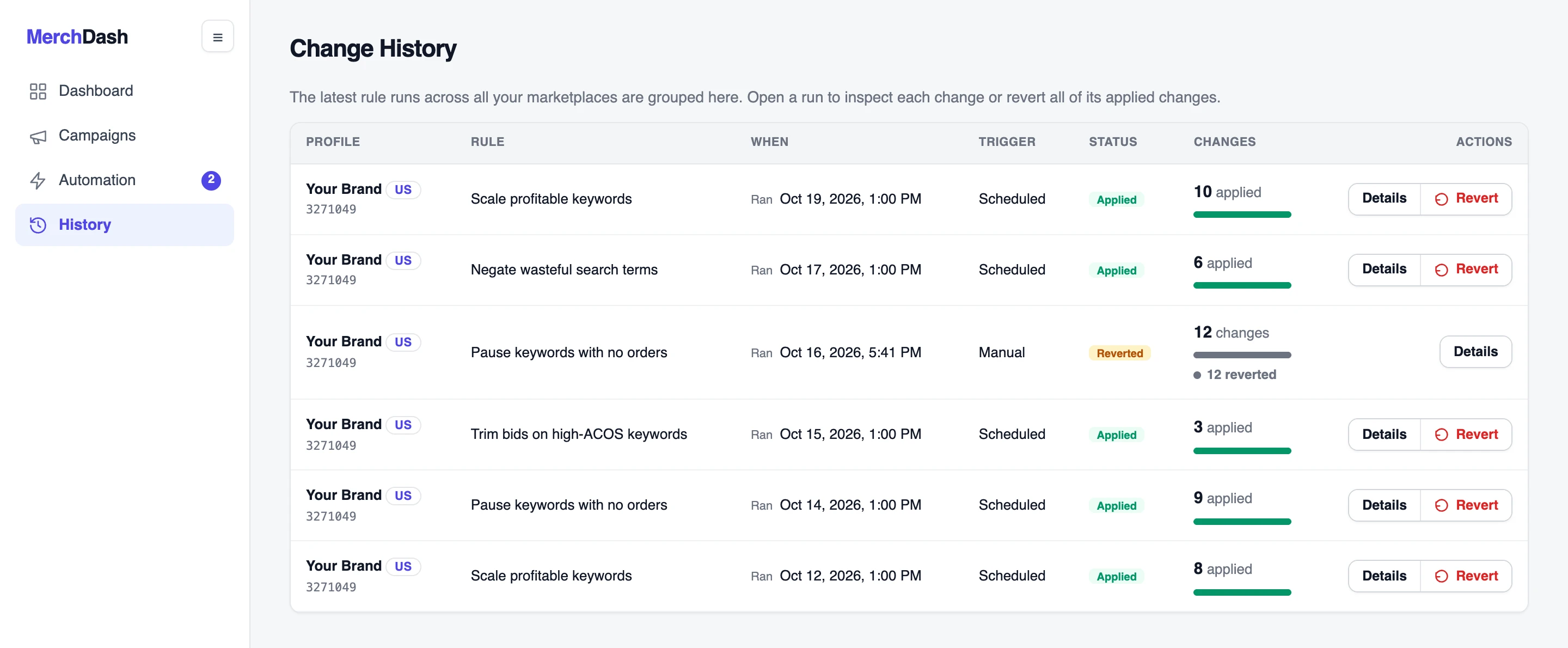Revert the Negate wasteful search terms run
This screenshot has width=1568, height=648.
(1466, 269)
